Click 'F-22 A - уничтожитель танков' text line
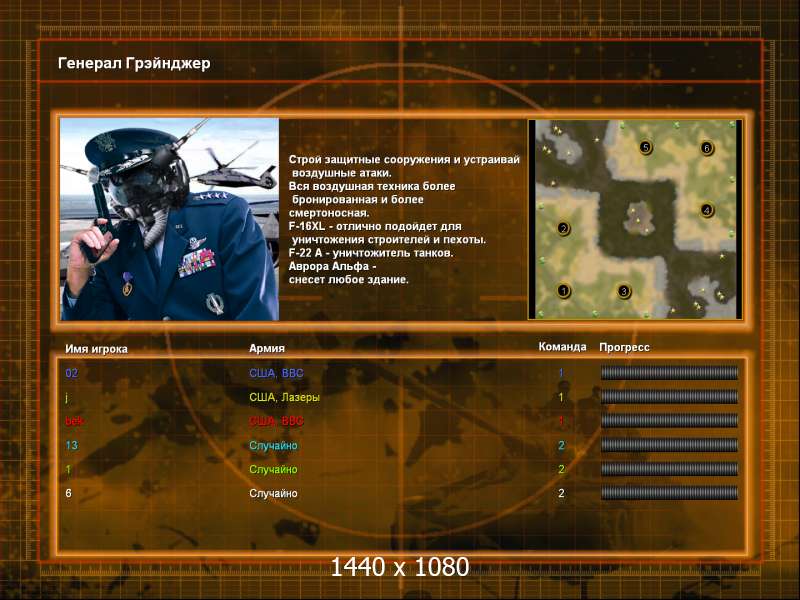The image size is (800, 600). [371, 253]
